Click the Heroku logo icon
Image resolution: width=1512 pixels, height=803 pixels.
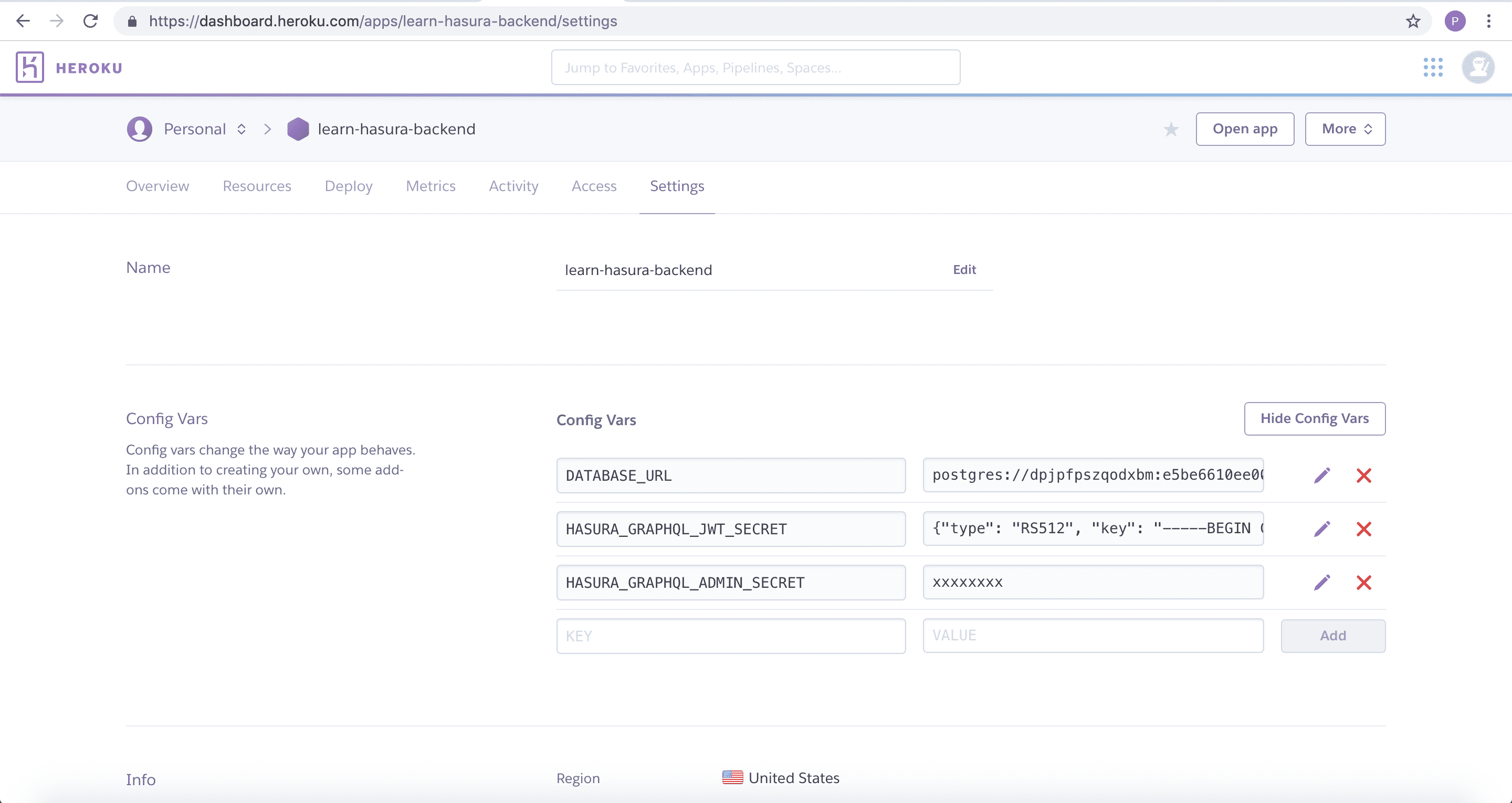[x=30, y=67]
